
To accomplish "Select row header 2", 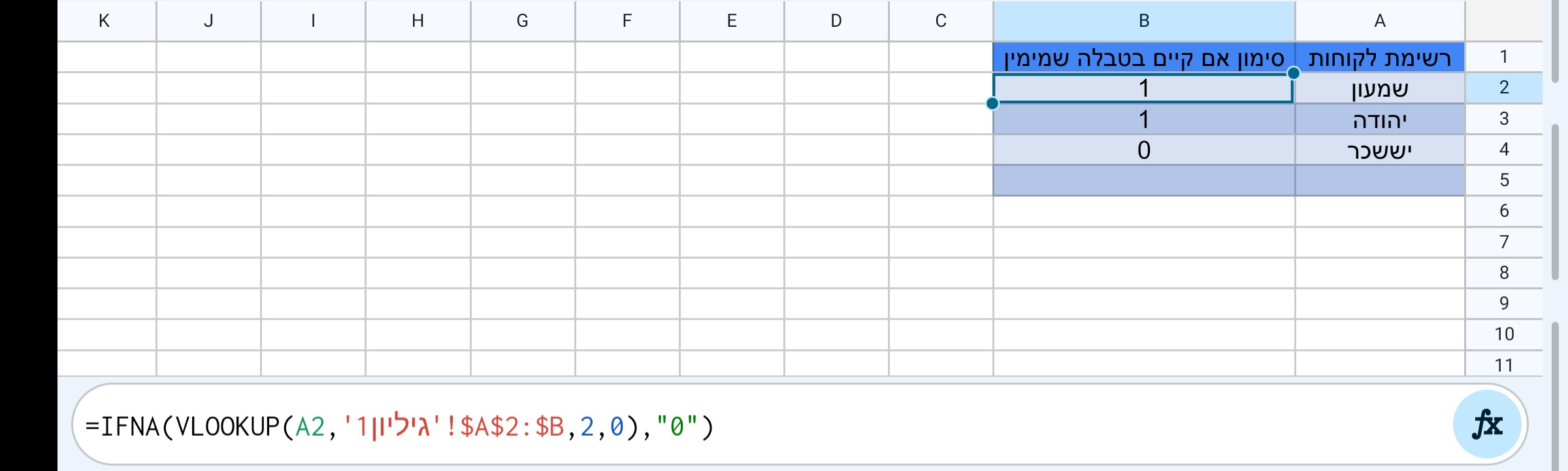I will coord(1505,88).
